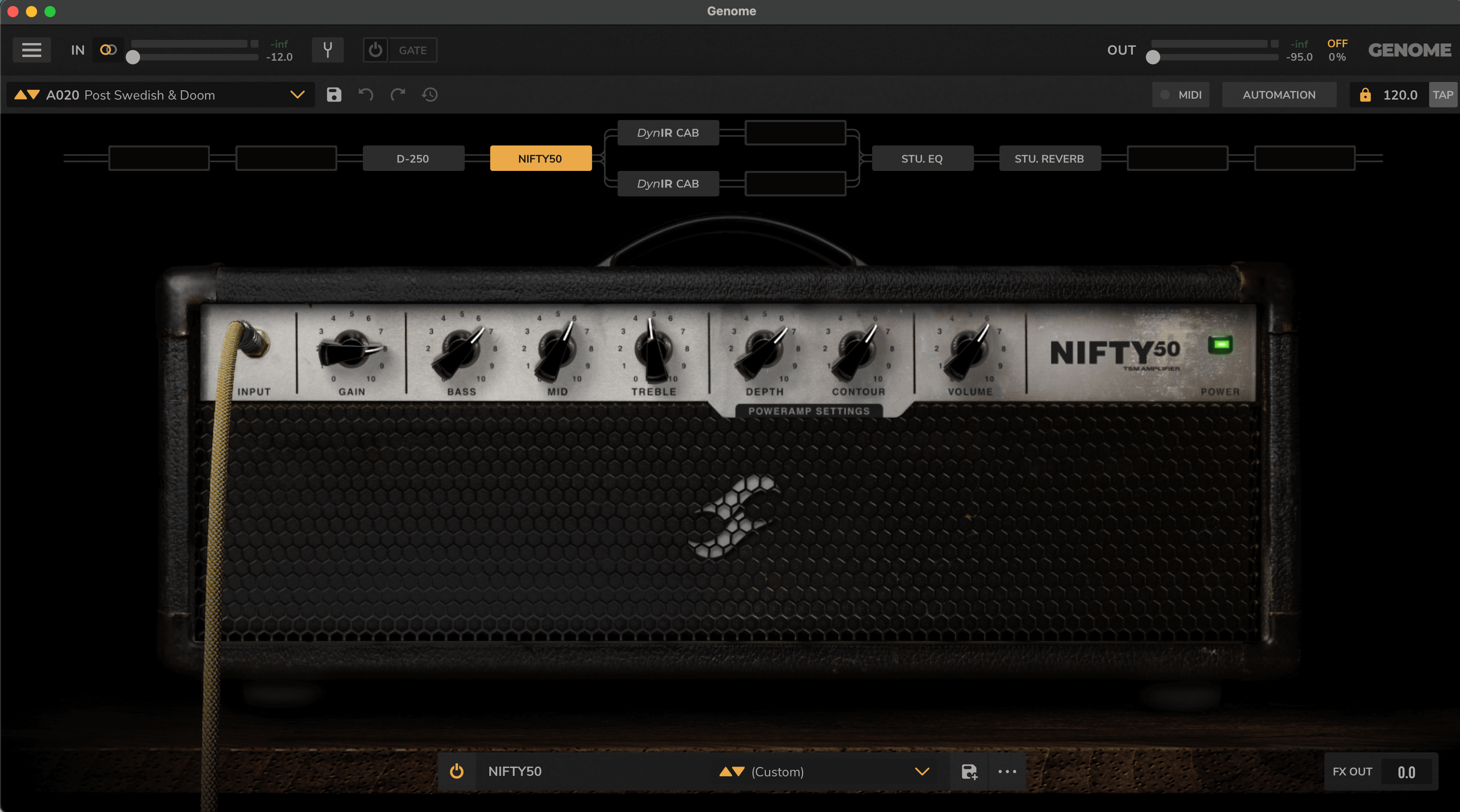
Task: Click the window zoom (green) button
Action: (x=50, y=11)
